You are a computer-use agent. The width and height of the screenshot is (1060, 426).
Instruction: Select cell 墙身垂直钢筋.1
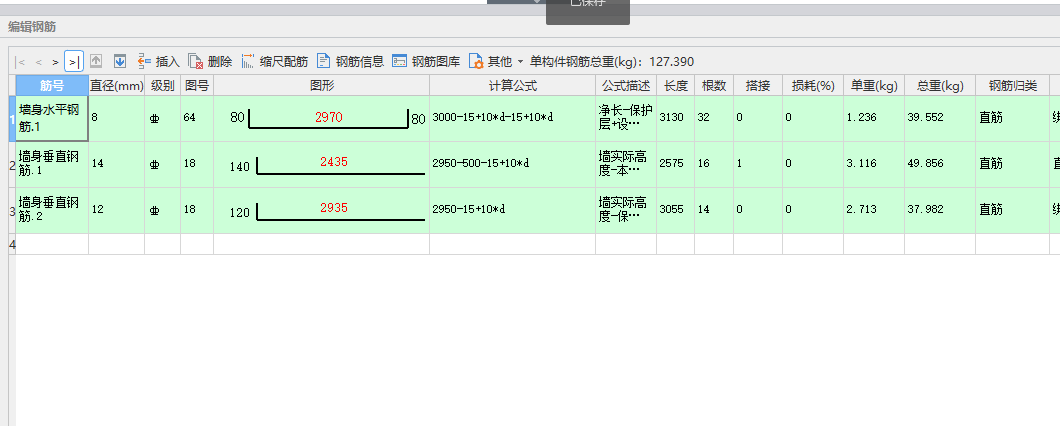point(52,164)
